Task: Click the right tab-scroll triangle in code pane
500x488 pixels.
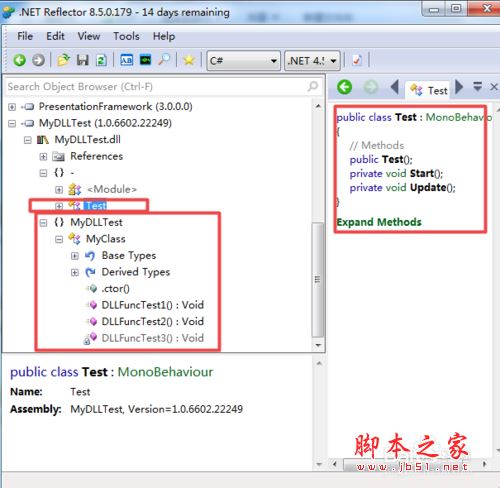Action: click(459, 87)
